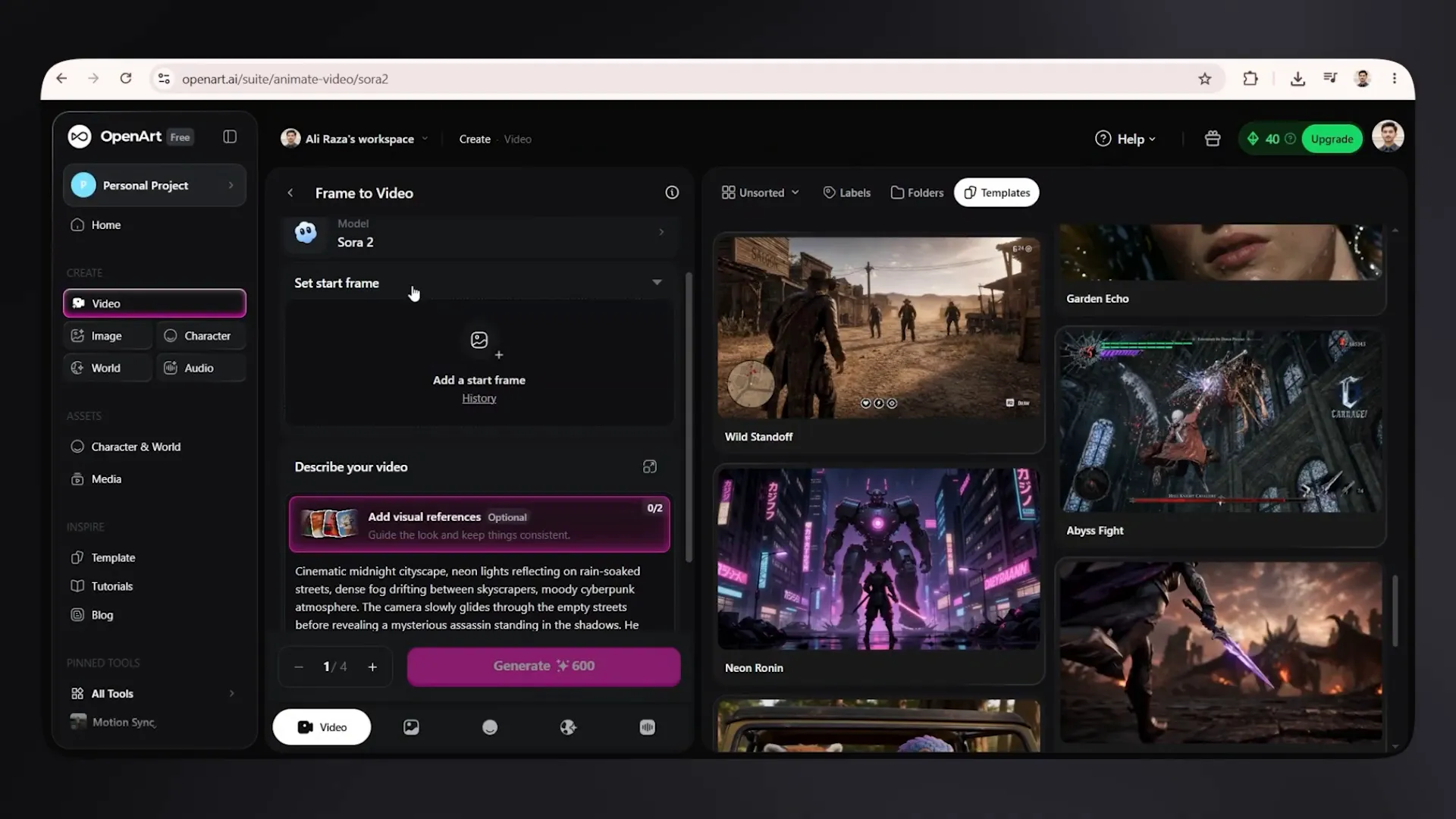Viewport: 1456px width, 819px height.
Task: Open Neon Ronin template thumbnail
Action: coord(878,559)
